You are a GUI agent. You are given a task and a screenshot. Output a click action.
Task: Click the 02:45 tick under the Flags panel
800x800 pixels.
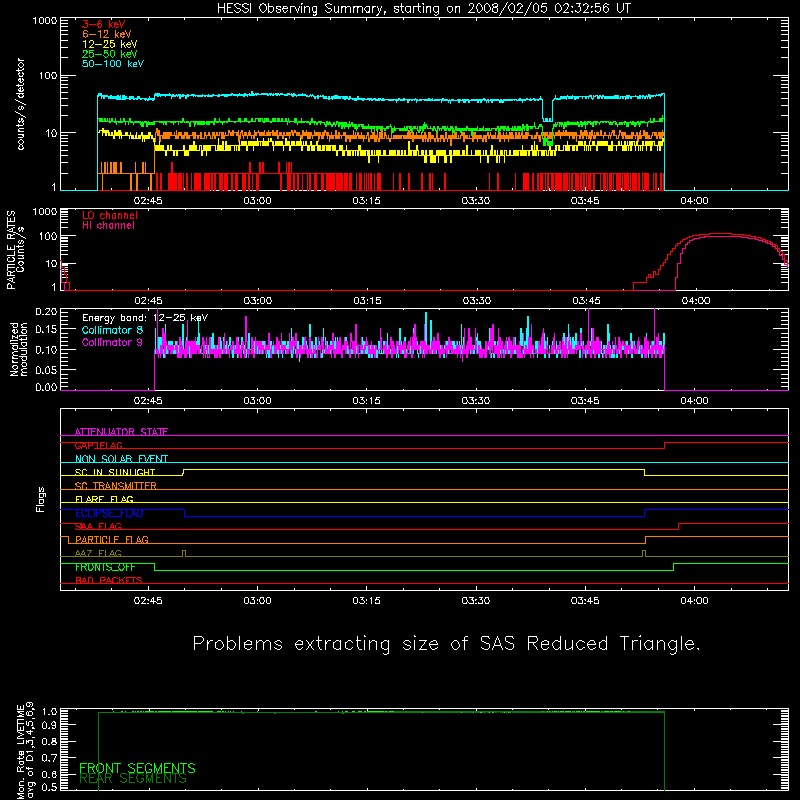(x=148, y=601)
